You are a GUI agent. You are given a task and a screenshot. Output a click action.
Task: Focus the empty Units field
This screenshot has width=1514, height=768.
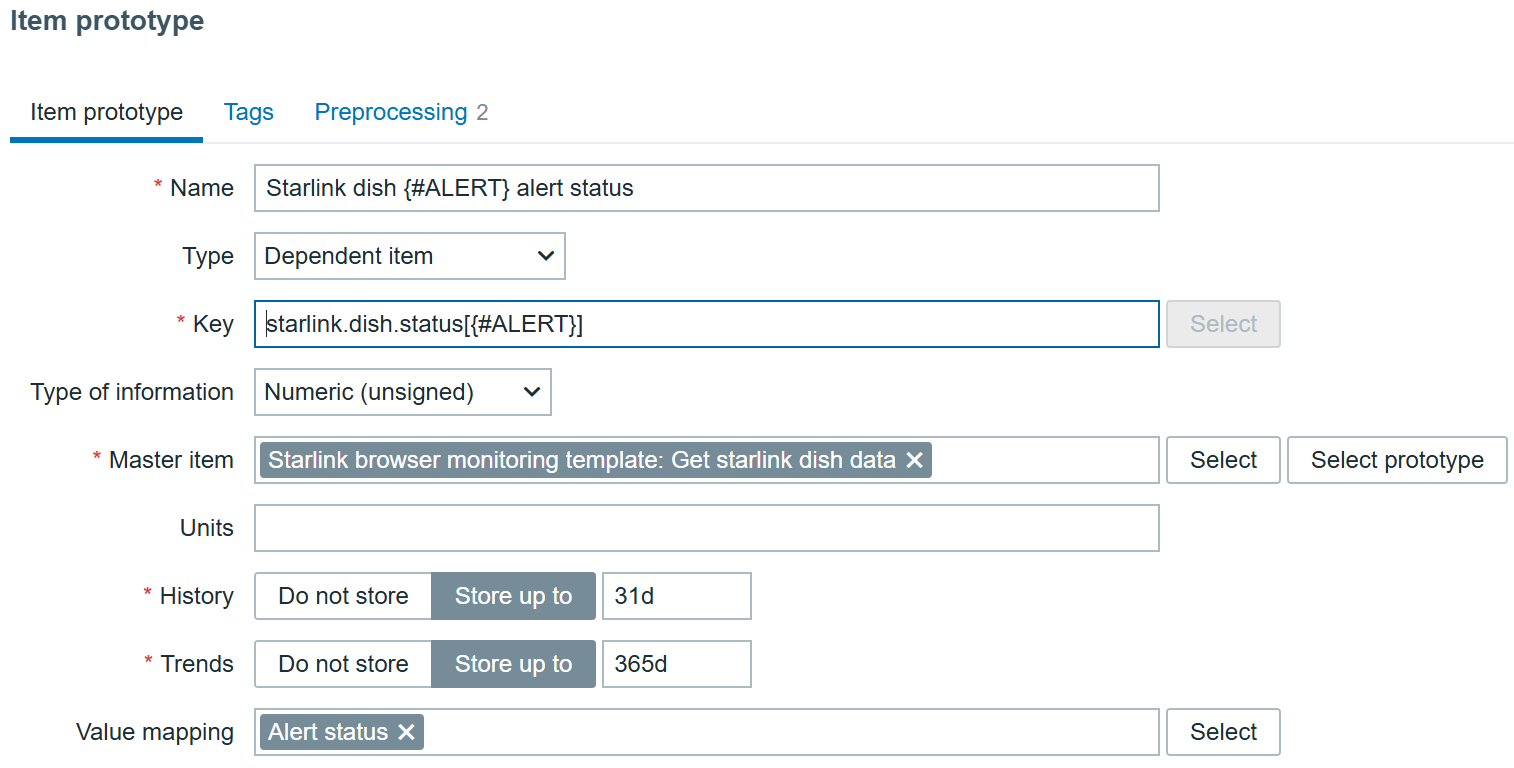click(706, 528)
